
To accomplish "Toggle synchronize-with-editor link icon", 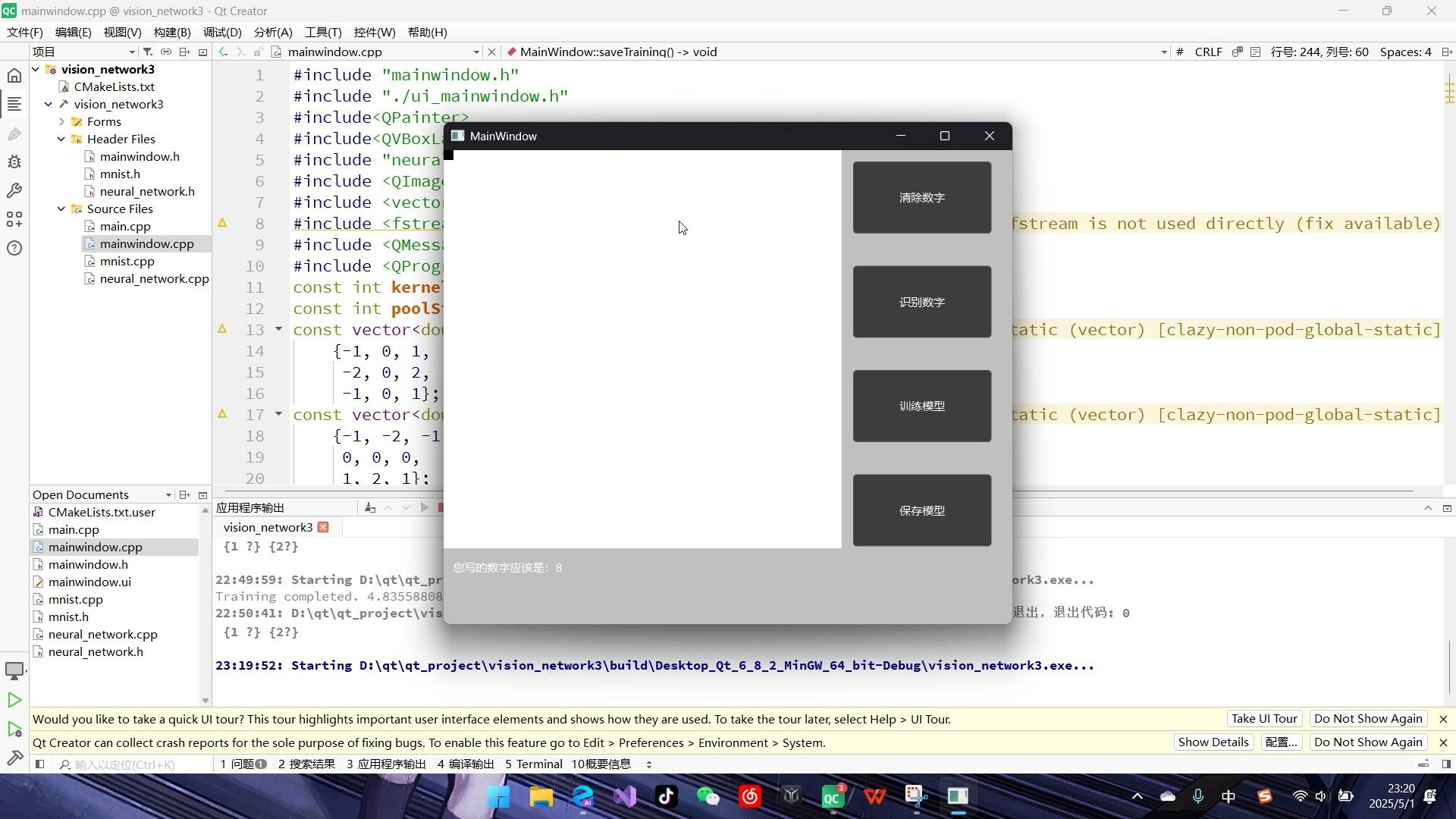I will click(x=166, y=52).
